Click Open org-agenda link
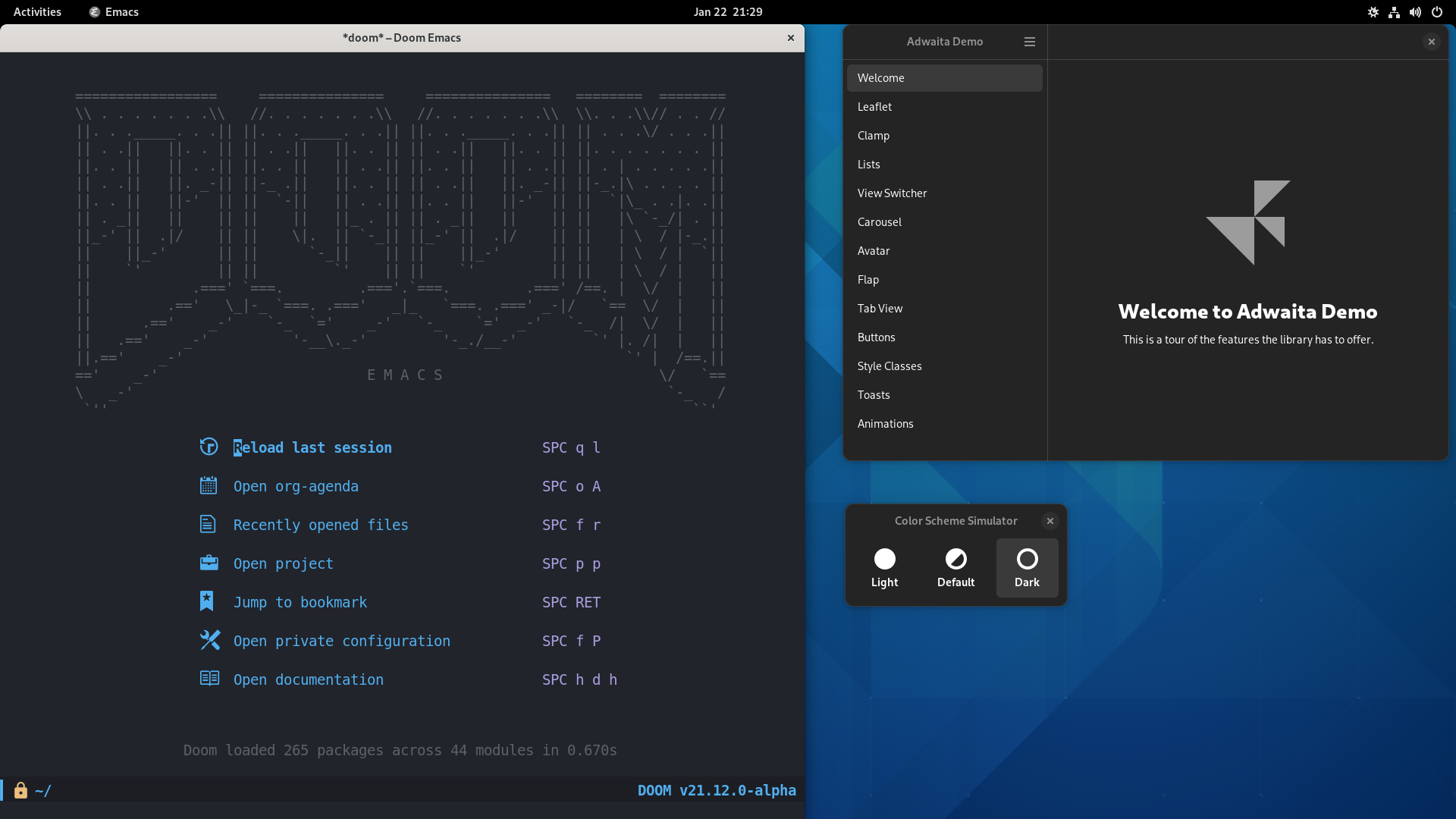Image resolution: width=1456 pixels, height=819 pixels. pos(296,486)
